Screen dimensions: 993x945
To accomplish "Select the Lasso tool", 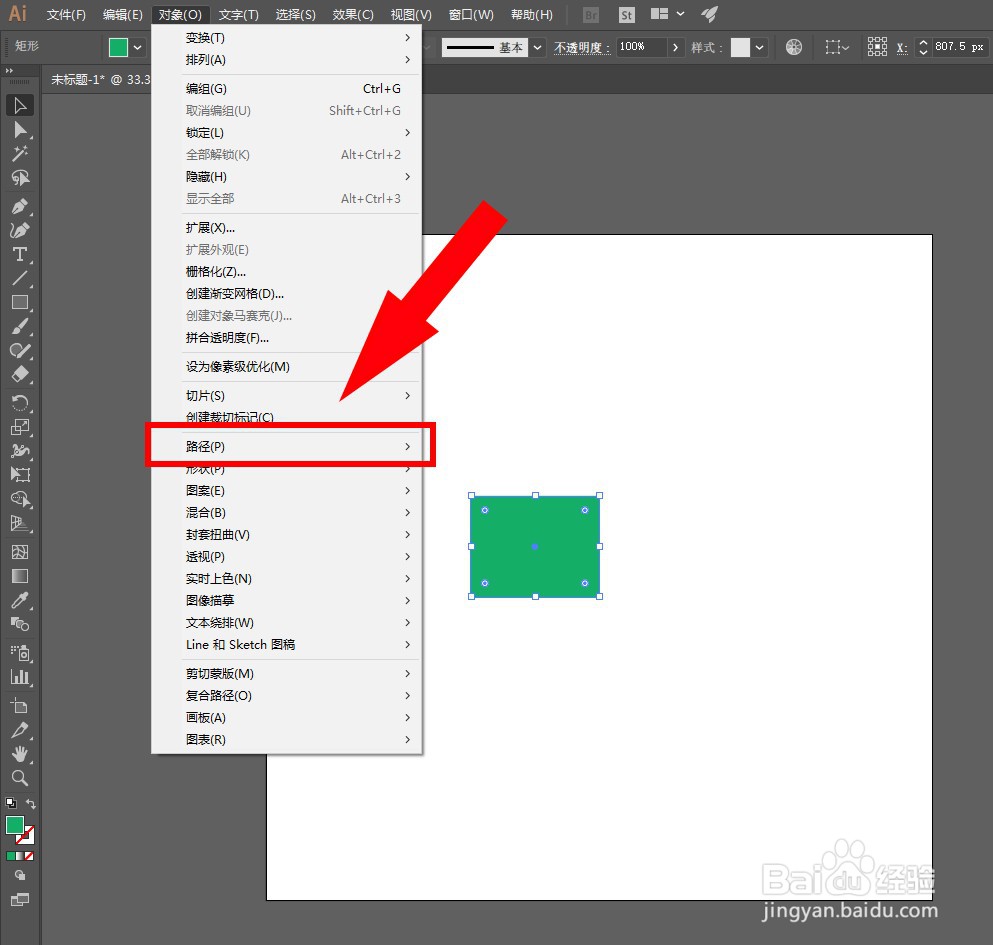I will [x=20, y=178].
